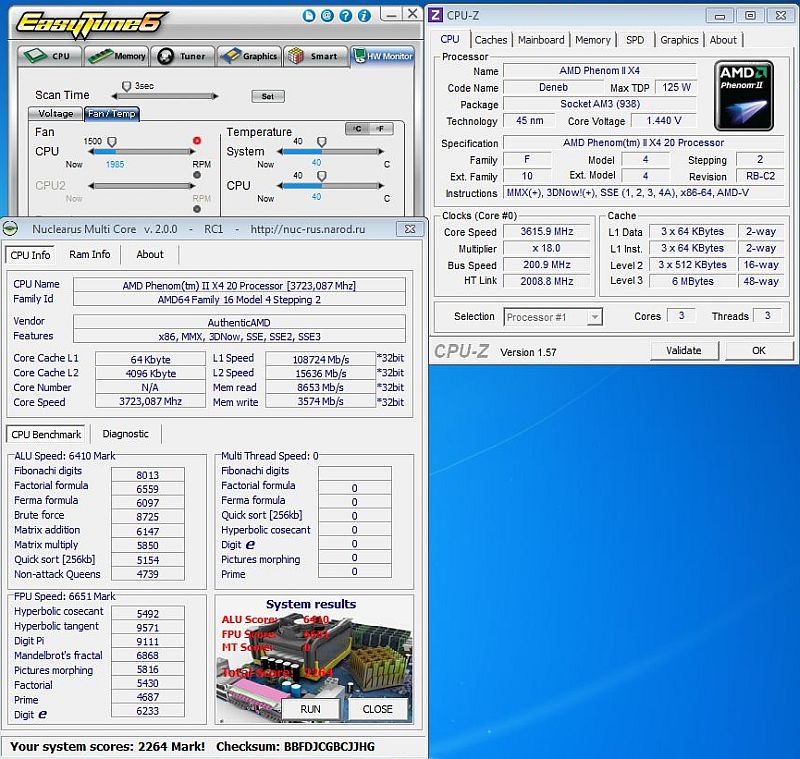Click right arrow of CPU temperature slider
This screenshot has height=759, width=800.
(381, 186)
